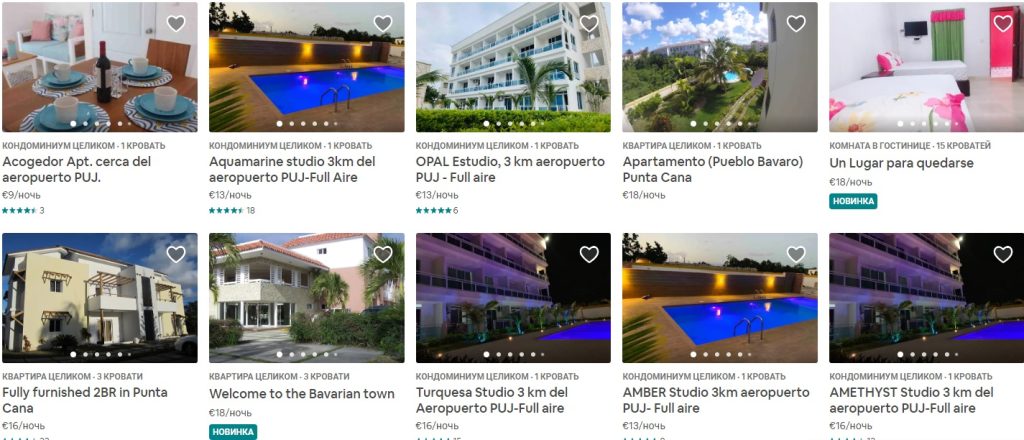Favorite the Turquesa Studio listing heart
The image size is (1024, 440).
589,254
